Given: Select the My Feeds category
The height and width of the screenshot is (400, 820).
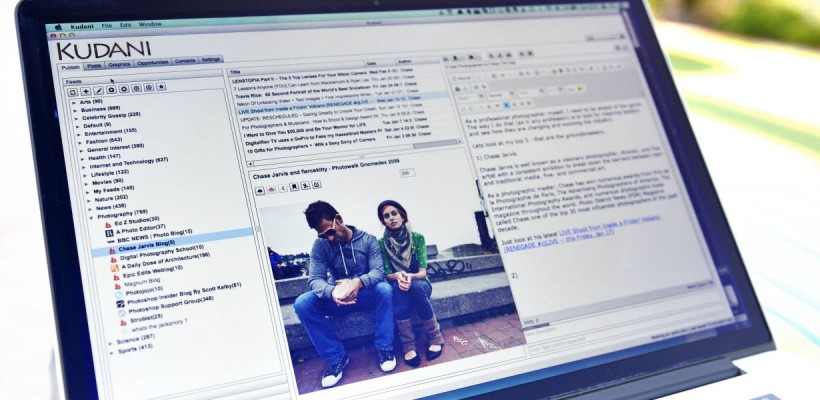Looking at the screenshot, I should pyautogui.click(x=113, y=189).
